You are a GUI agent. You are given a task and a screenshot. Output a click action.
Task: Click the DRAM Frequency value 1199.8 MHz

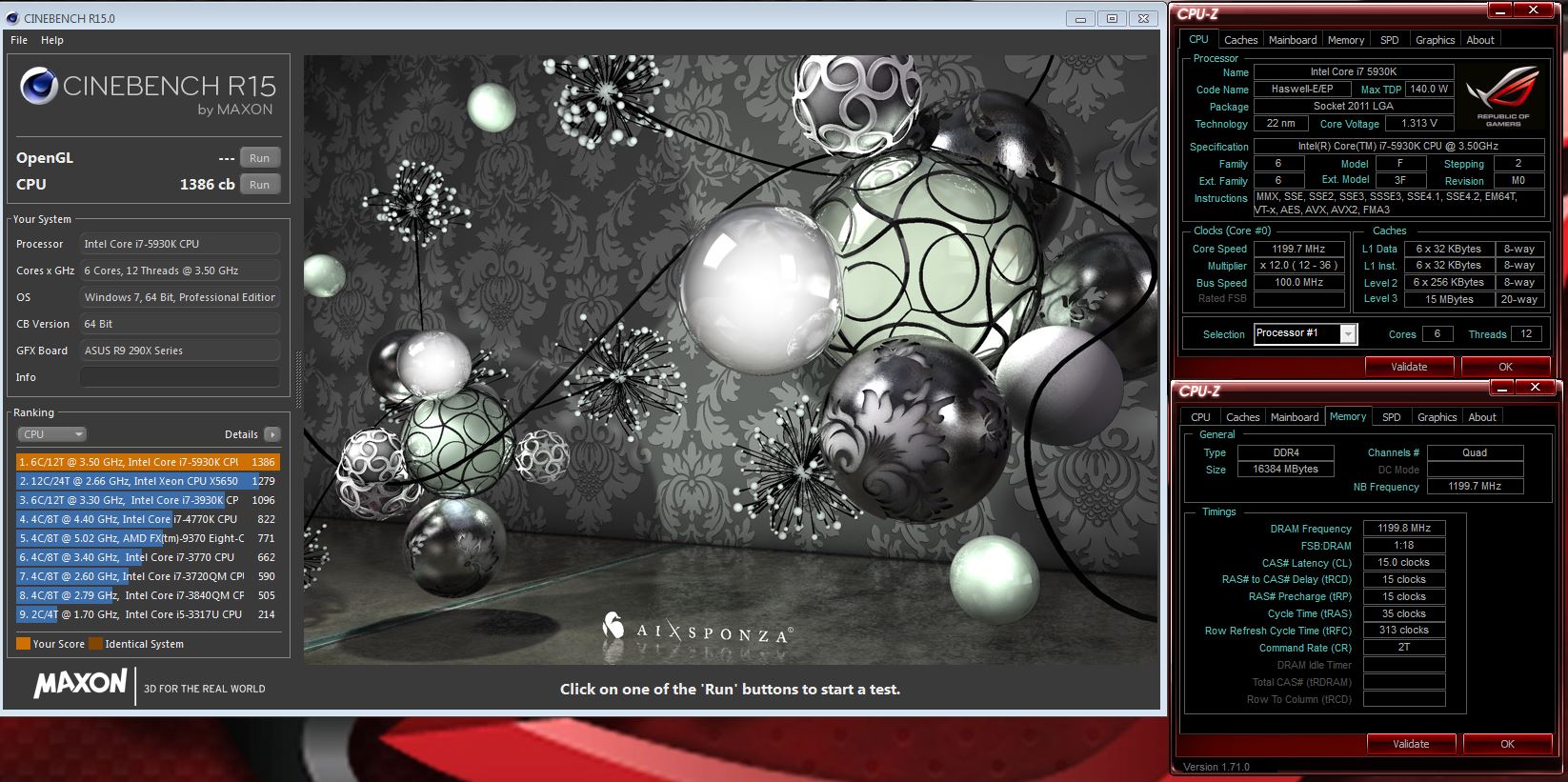pyautogui.click(x=1404, y=528)
